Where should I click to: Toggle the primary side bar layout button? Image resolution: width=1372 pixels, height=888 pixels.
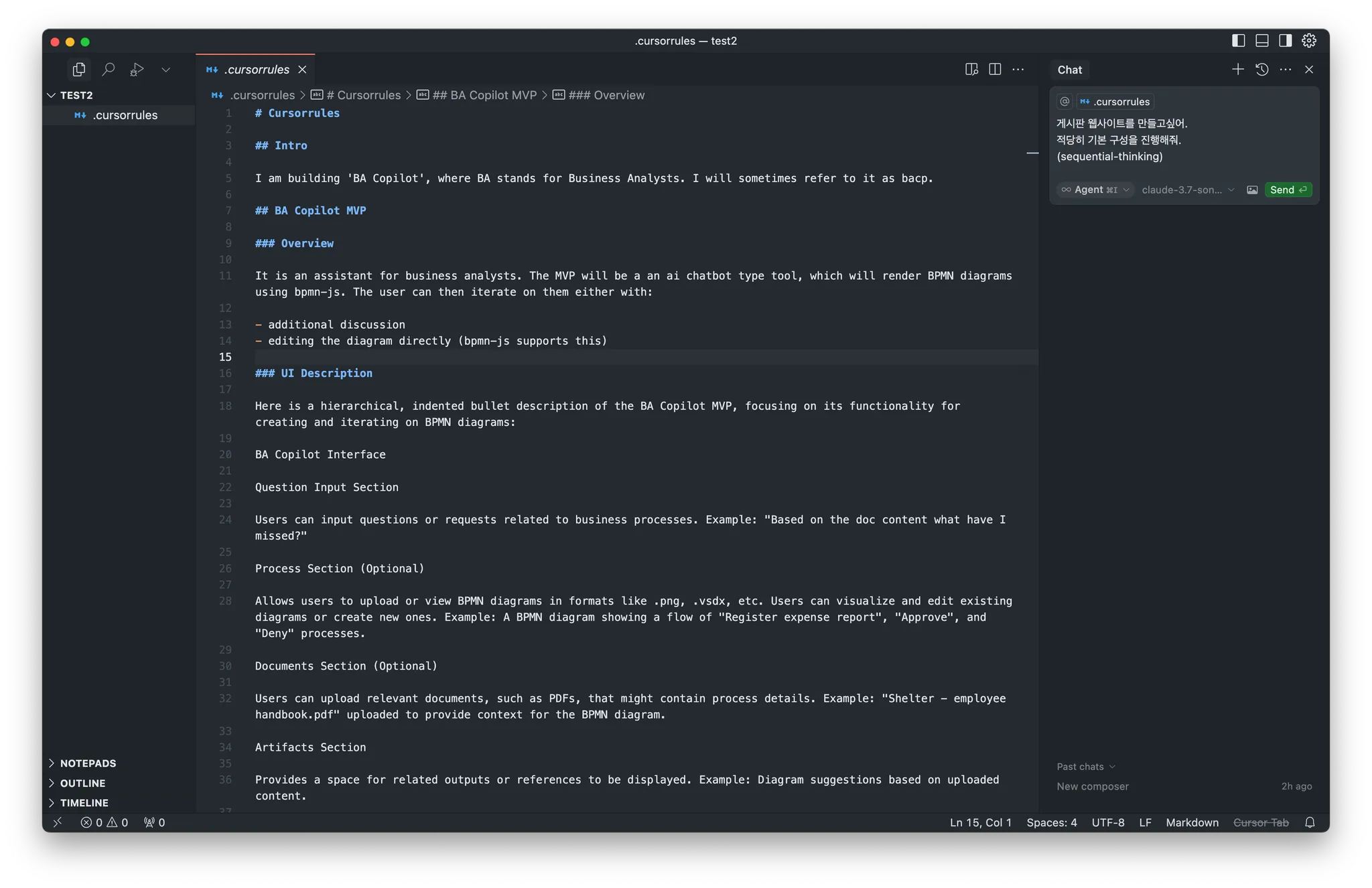coord(1238,41)
